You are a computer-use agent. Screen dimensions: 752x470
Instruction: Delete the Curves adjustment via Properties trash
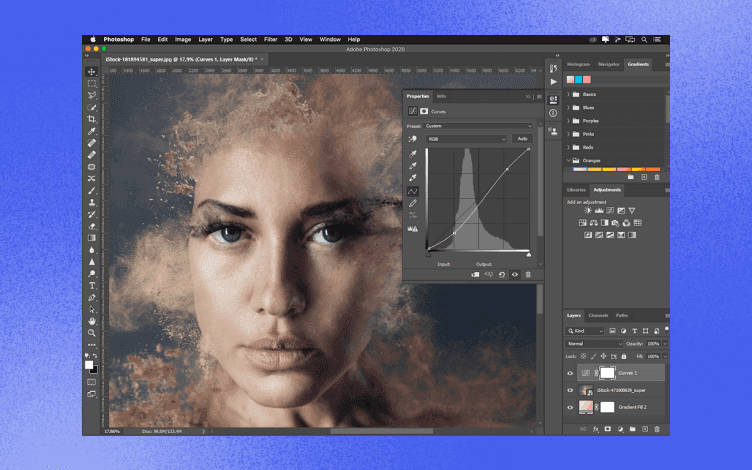click(528, 275)
